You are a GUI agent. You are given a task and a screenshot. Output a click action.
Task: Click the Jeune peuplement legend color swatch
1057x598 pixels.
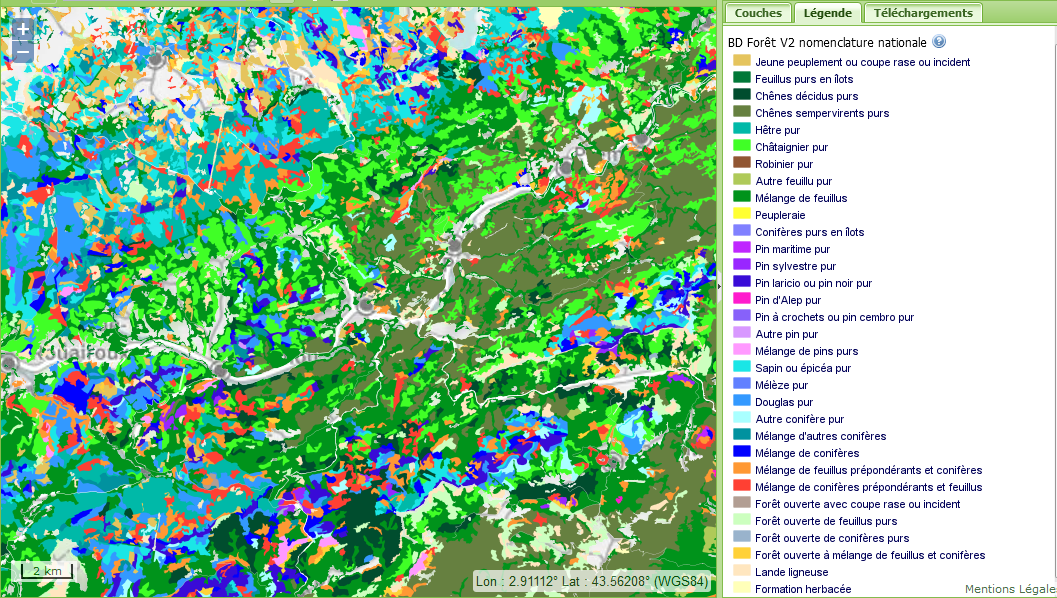(741, 61)
